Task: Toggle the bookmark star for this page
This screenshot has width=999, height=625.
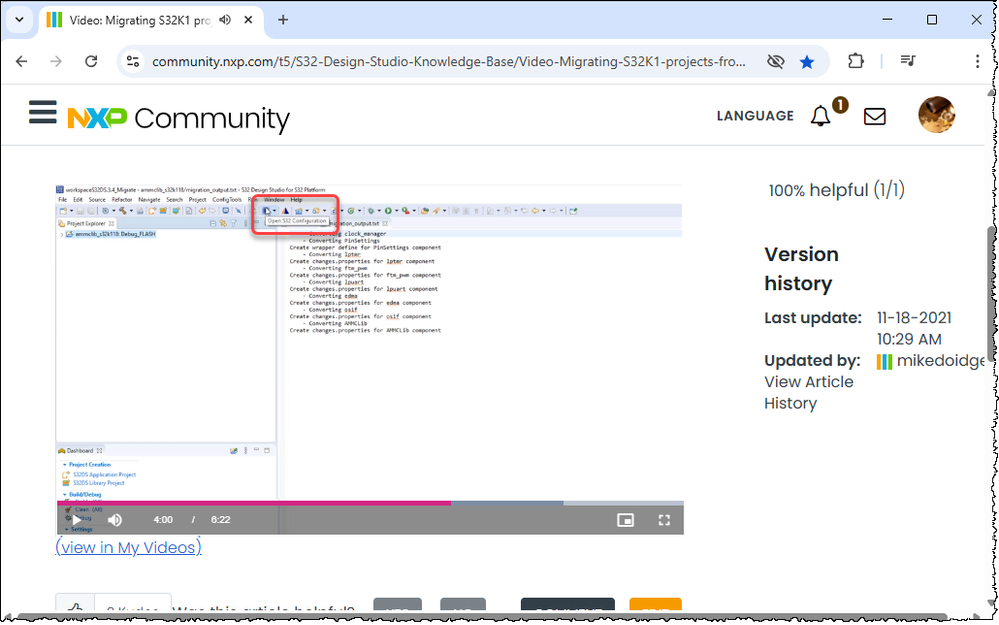Action: point(807,62)
